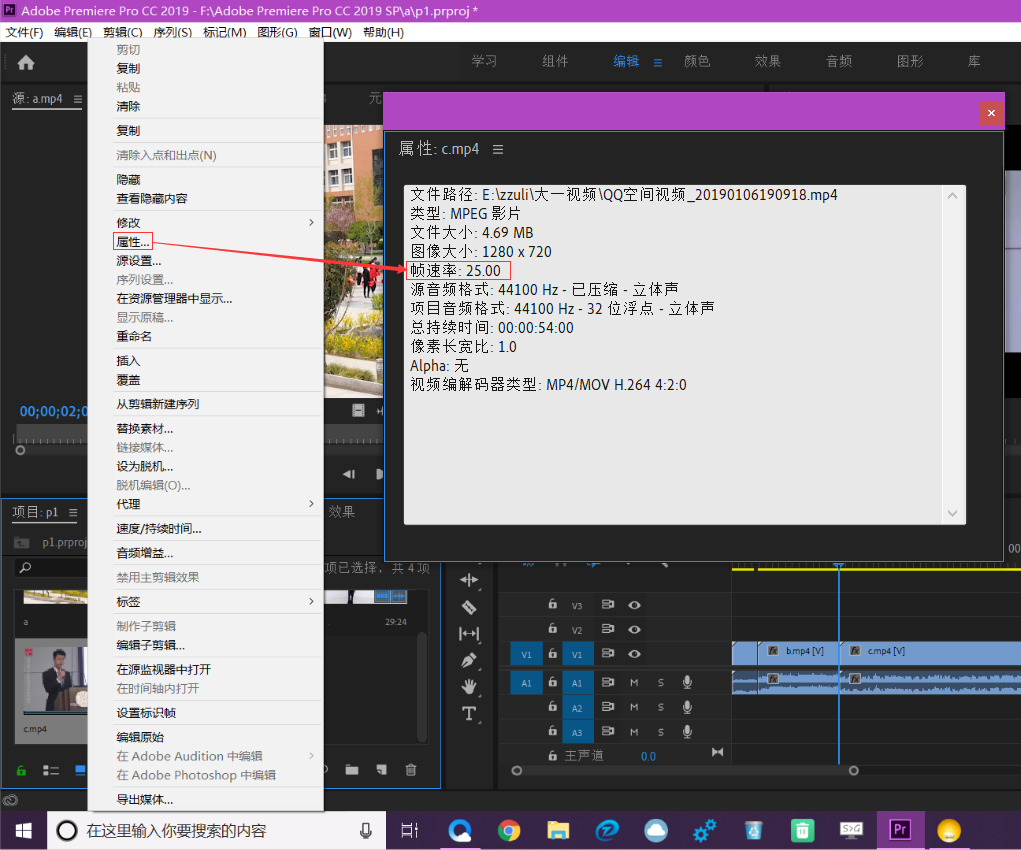Toggle sync lock for A1 track
The width and height of the screenshot is (1021, 850).
pos(608,682)
